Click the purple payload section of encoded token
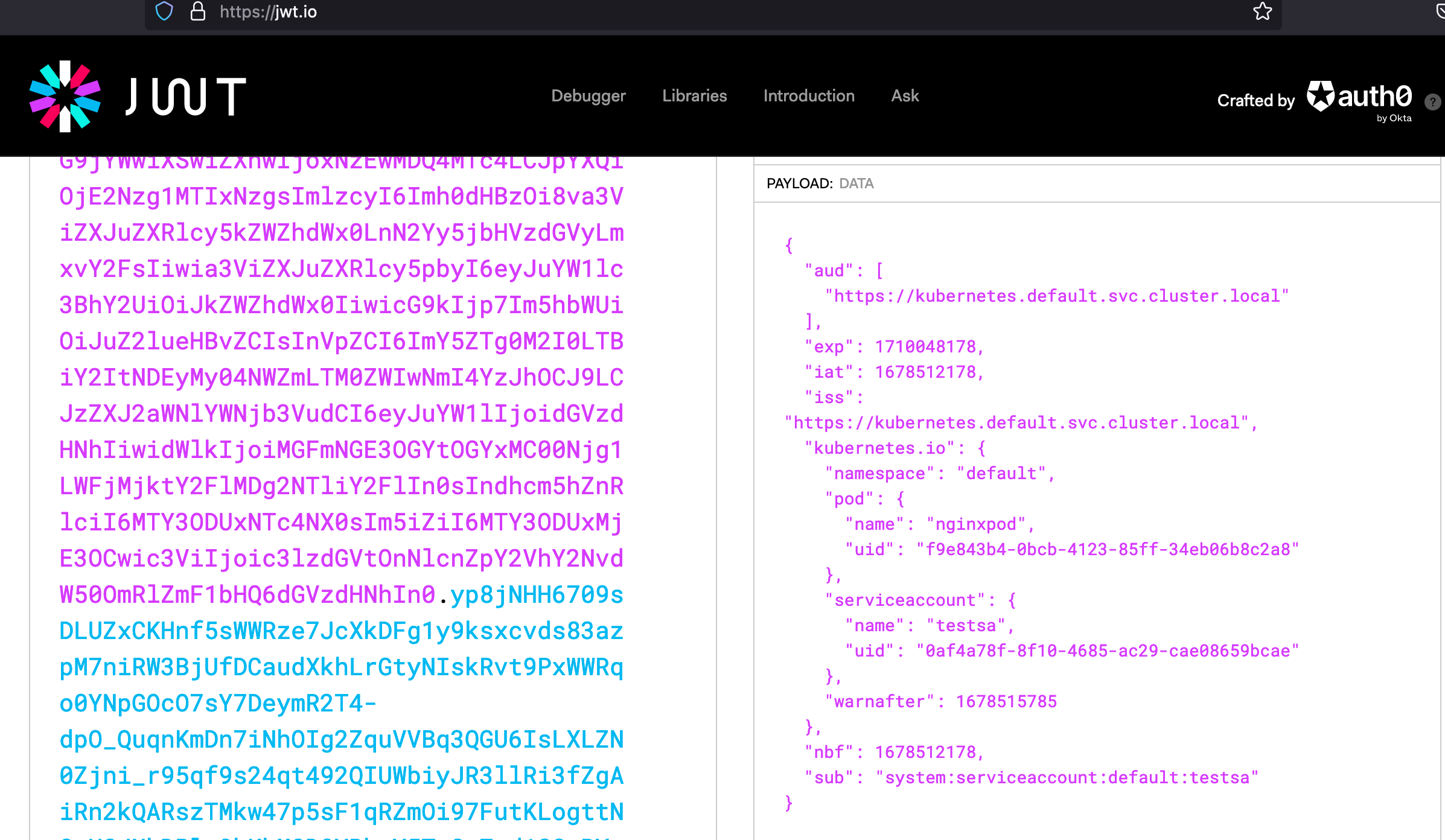Image resolution: width=1445 pixels, height=840 pixels. 341,377
